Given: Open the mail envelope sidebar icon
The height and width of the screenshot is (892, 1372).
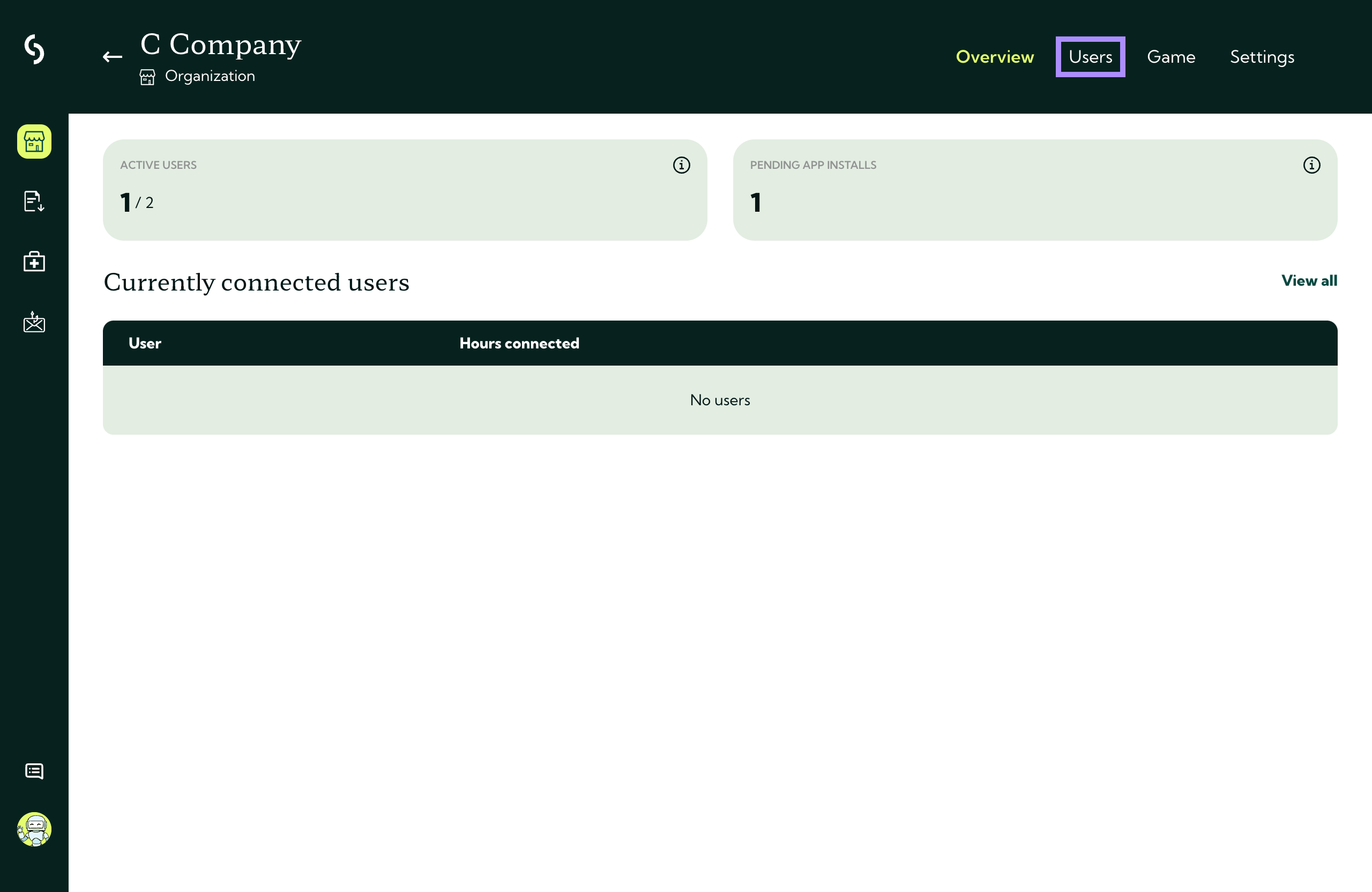Looking at the screenshot, I should [x=34, y=322].
